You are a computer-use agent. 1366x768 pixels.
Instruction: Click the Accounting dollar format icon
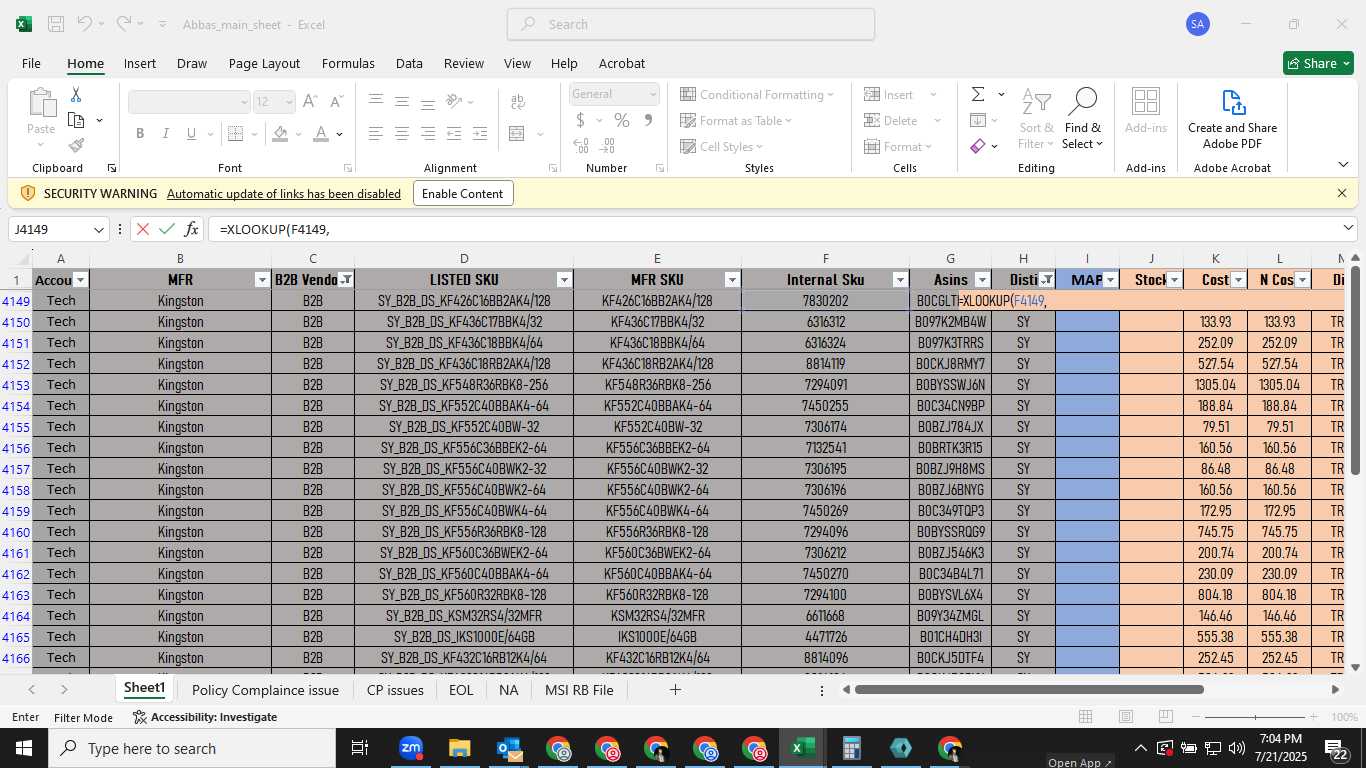[x=581, y=120]
